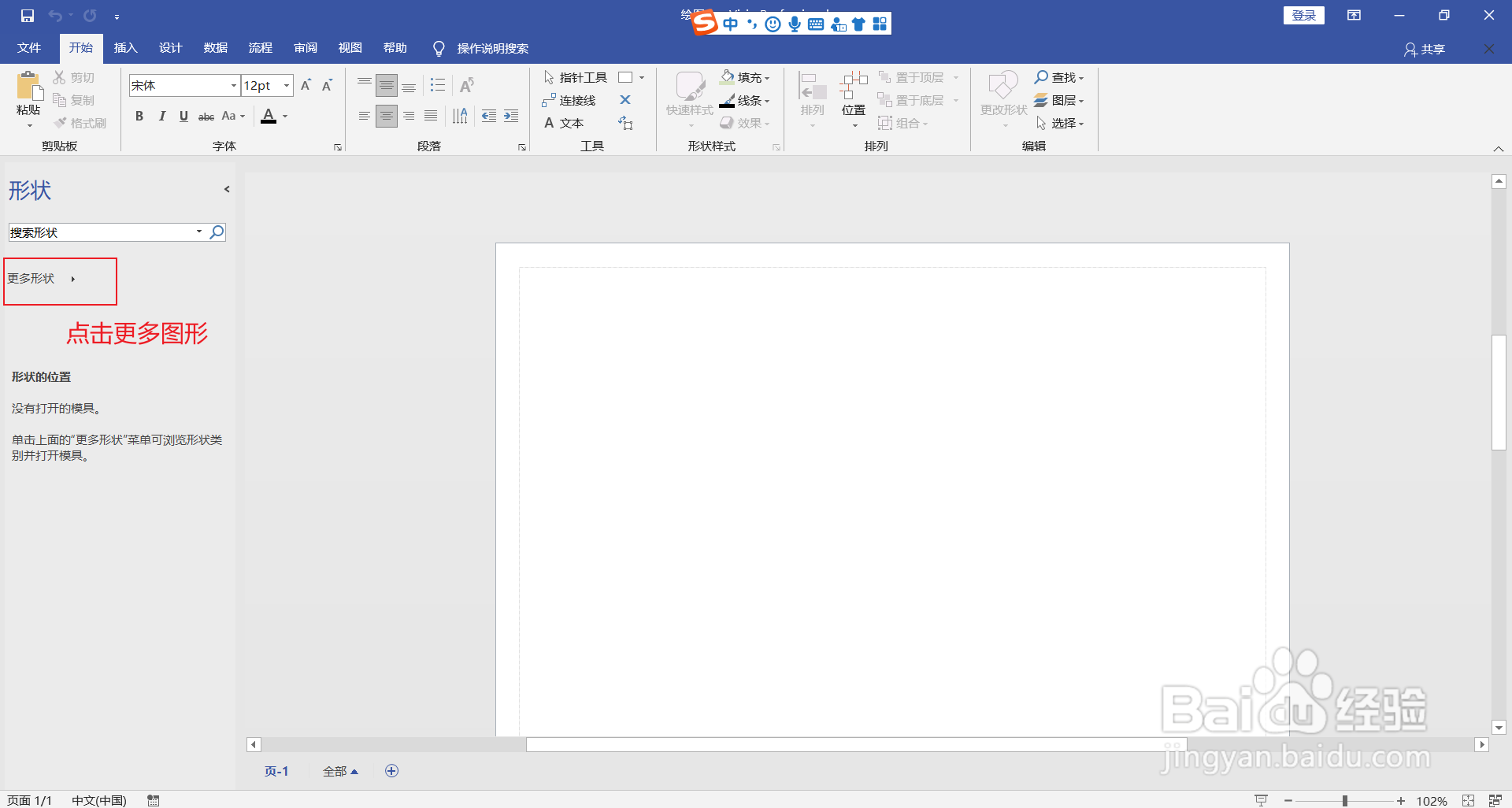Collapse the ribbon with the chevron
1512x808 pixels.
click(1499, 149)
